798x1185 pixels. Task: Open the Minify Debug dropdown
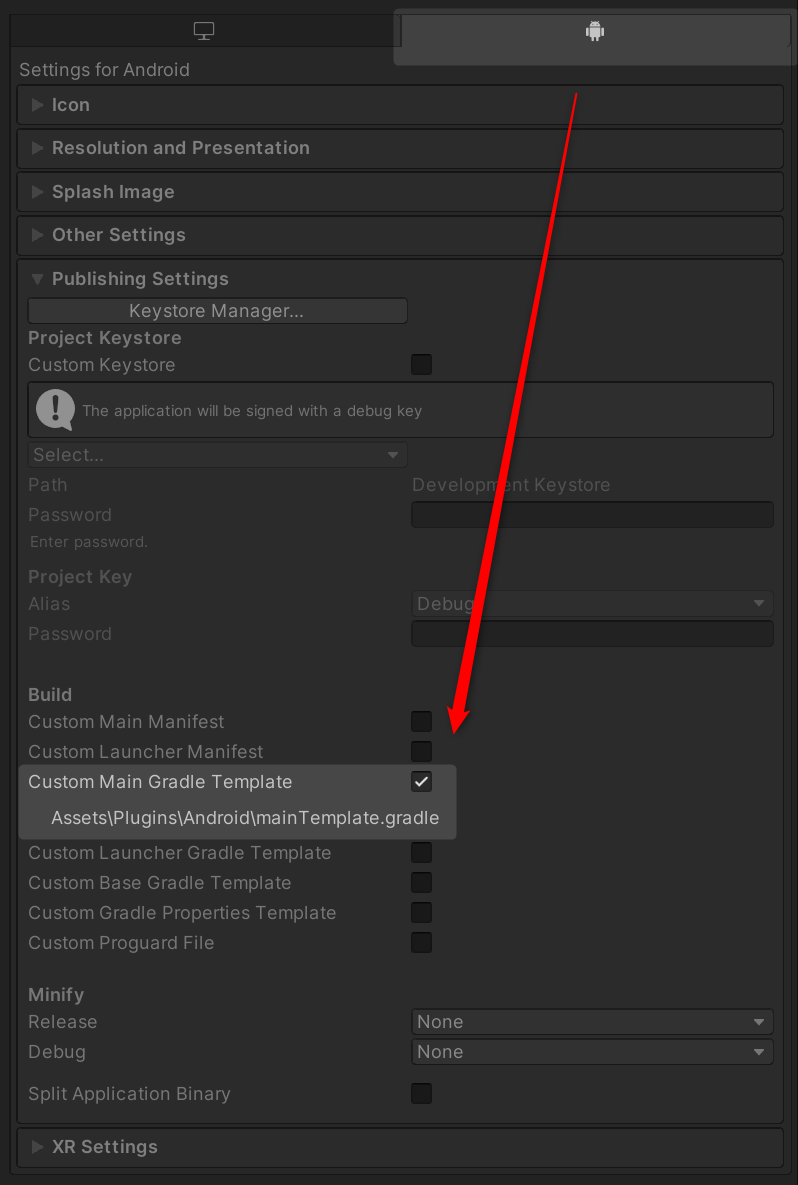click(x=592, y=1052)
